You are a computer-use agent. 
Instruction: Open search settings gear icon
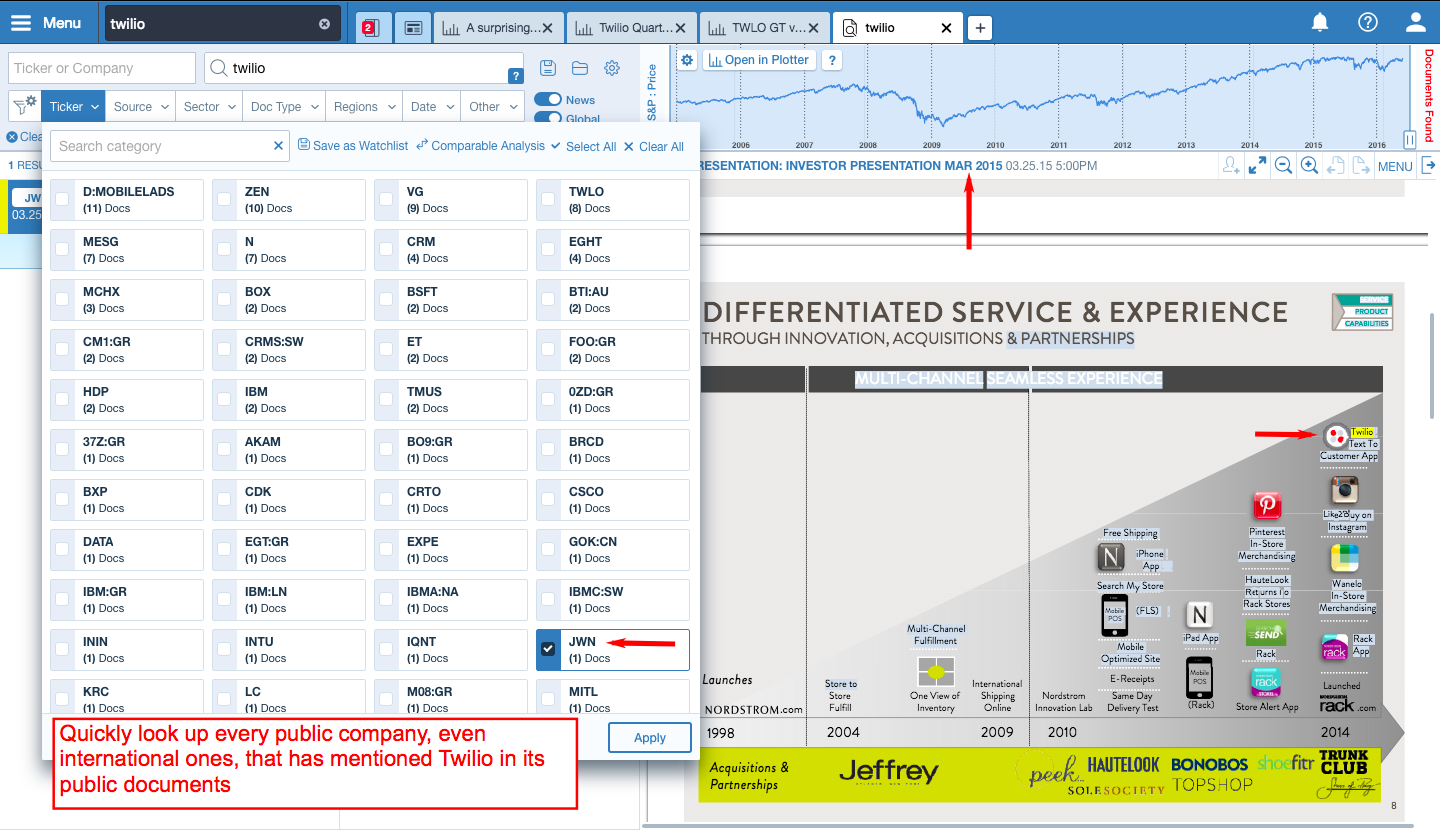612,68
